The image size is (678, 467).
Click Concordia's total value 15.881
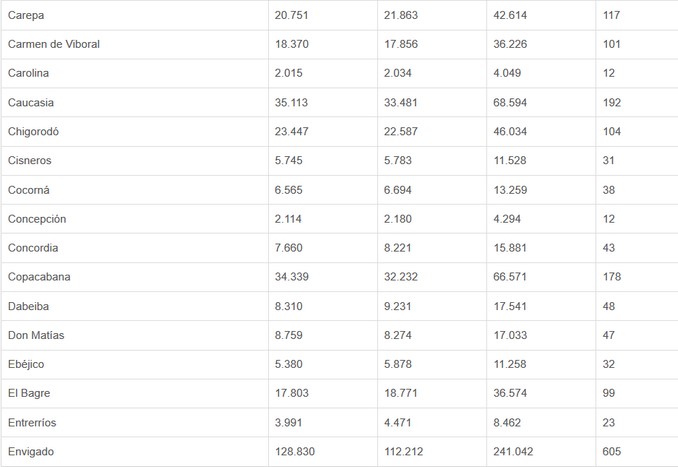click(x=512, y=248)
